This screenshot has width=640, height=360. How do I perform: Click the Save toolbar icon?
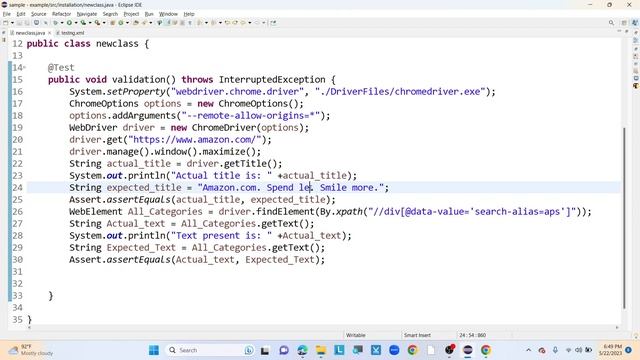coord(19,23)
